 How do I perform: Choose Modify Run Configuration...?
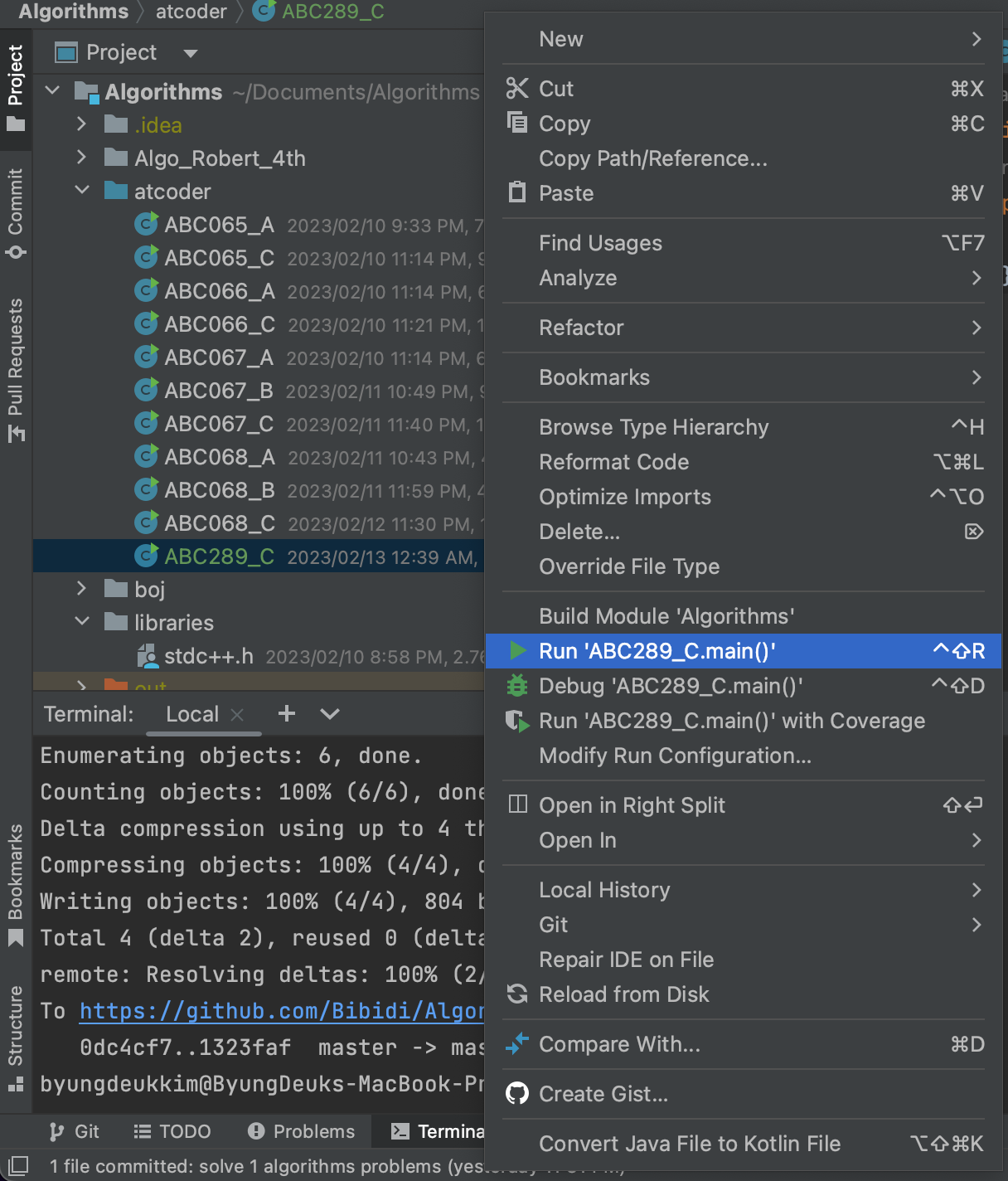tap(743, 756)
